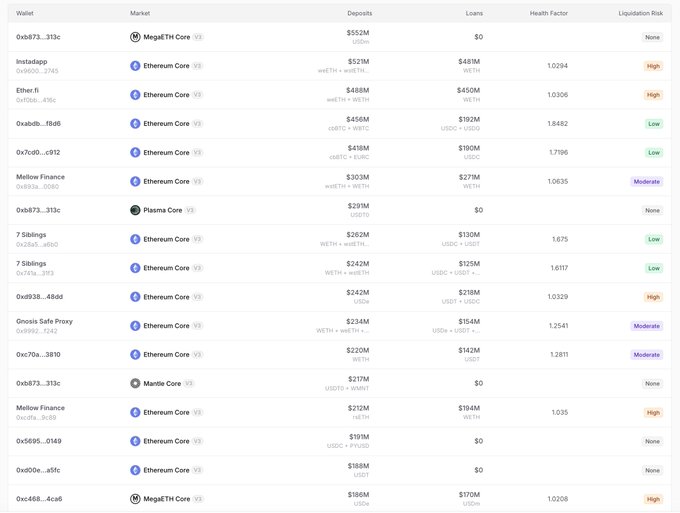Open wallet 0xc468...4ca6
The width and height of the screenshot is (680, 513).
(x=39, y=499)
